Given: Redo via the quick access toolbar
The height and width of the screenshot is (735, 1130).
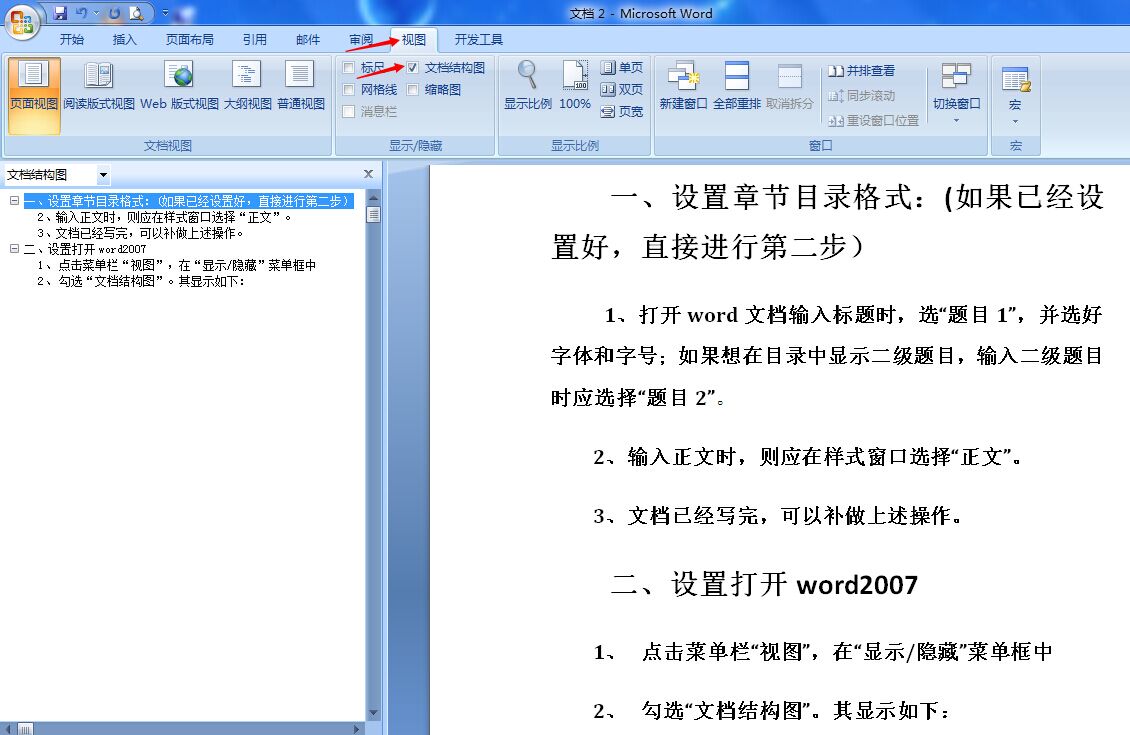Looking at the screenshot, I should tap(115, 13).
